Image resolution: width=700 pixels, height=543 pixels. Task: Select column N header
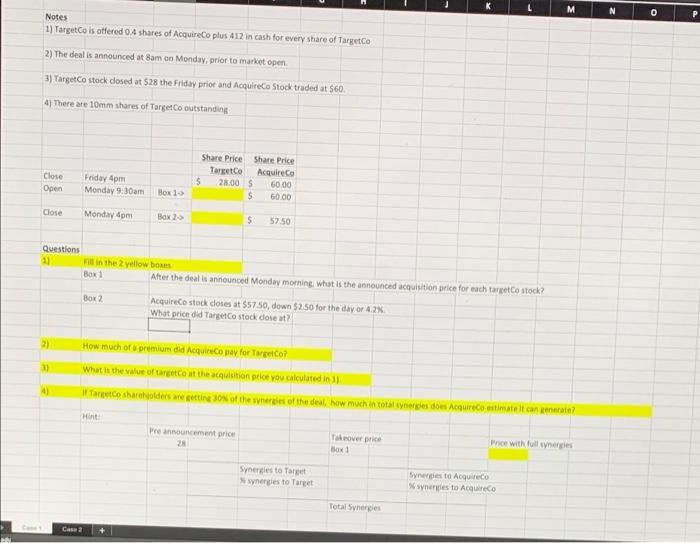point(612,11)
